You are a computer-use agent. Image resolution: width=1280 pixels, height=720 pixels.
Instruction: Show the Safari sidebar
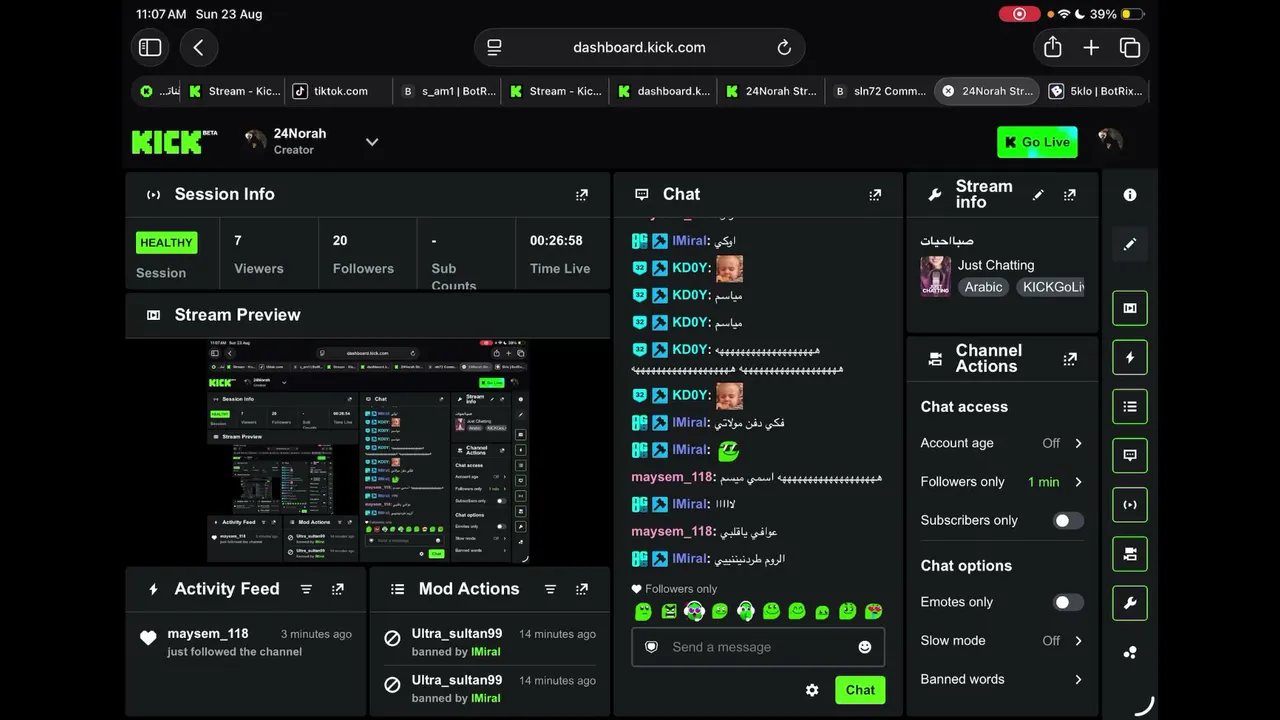tap(150, 47)
